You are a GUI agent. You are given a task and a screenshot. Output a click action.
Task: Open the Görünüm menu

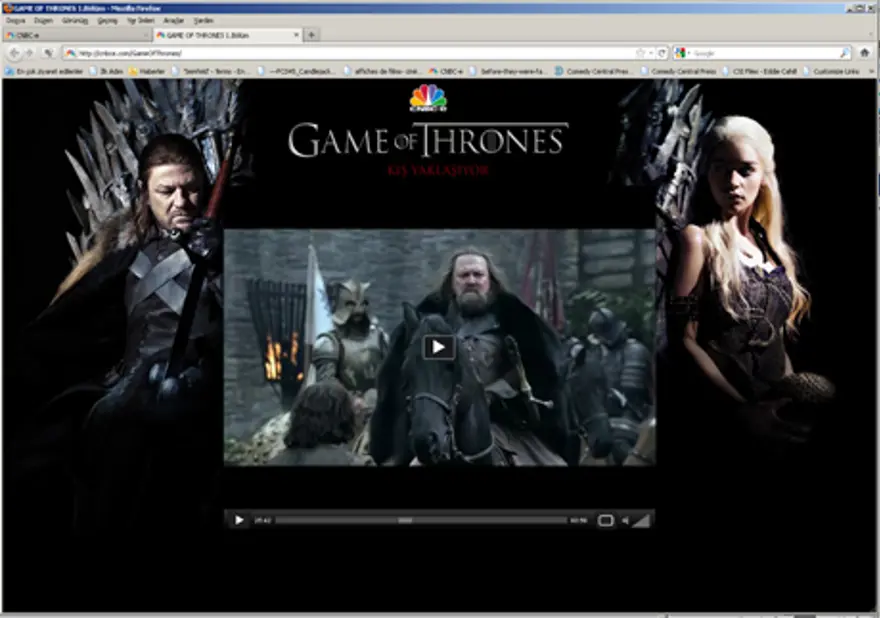pos(76,20)
